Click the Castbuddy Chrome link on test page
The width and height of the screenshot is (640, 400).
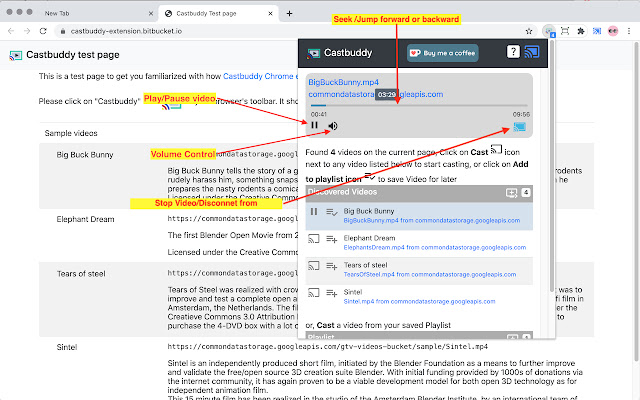click(x=260, y=76)
